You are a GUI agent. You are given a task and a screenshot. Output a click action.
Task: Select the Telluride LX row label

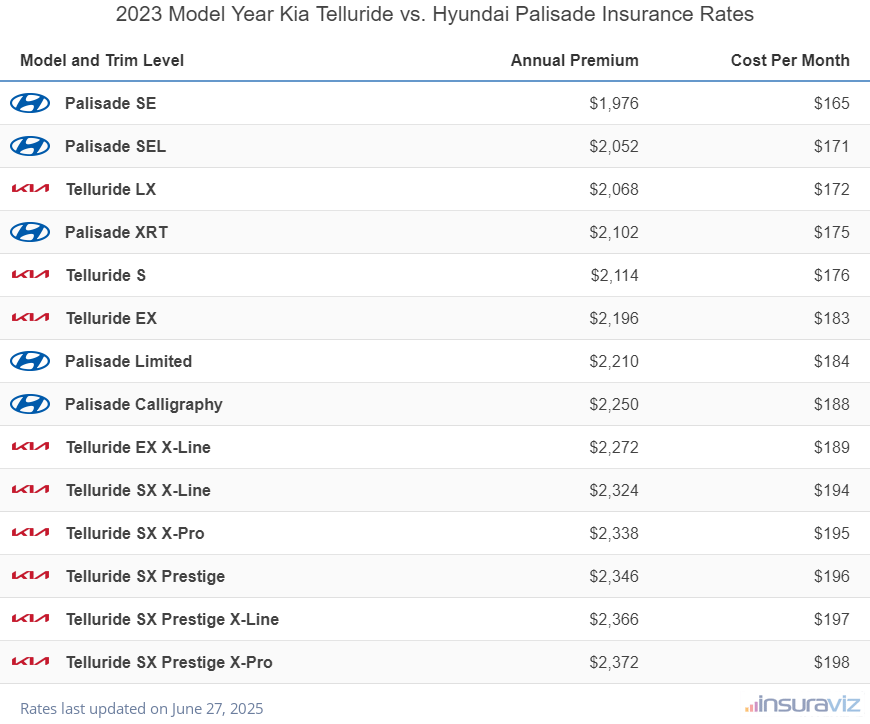tap(111, 189)
